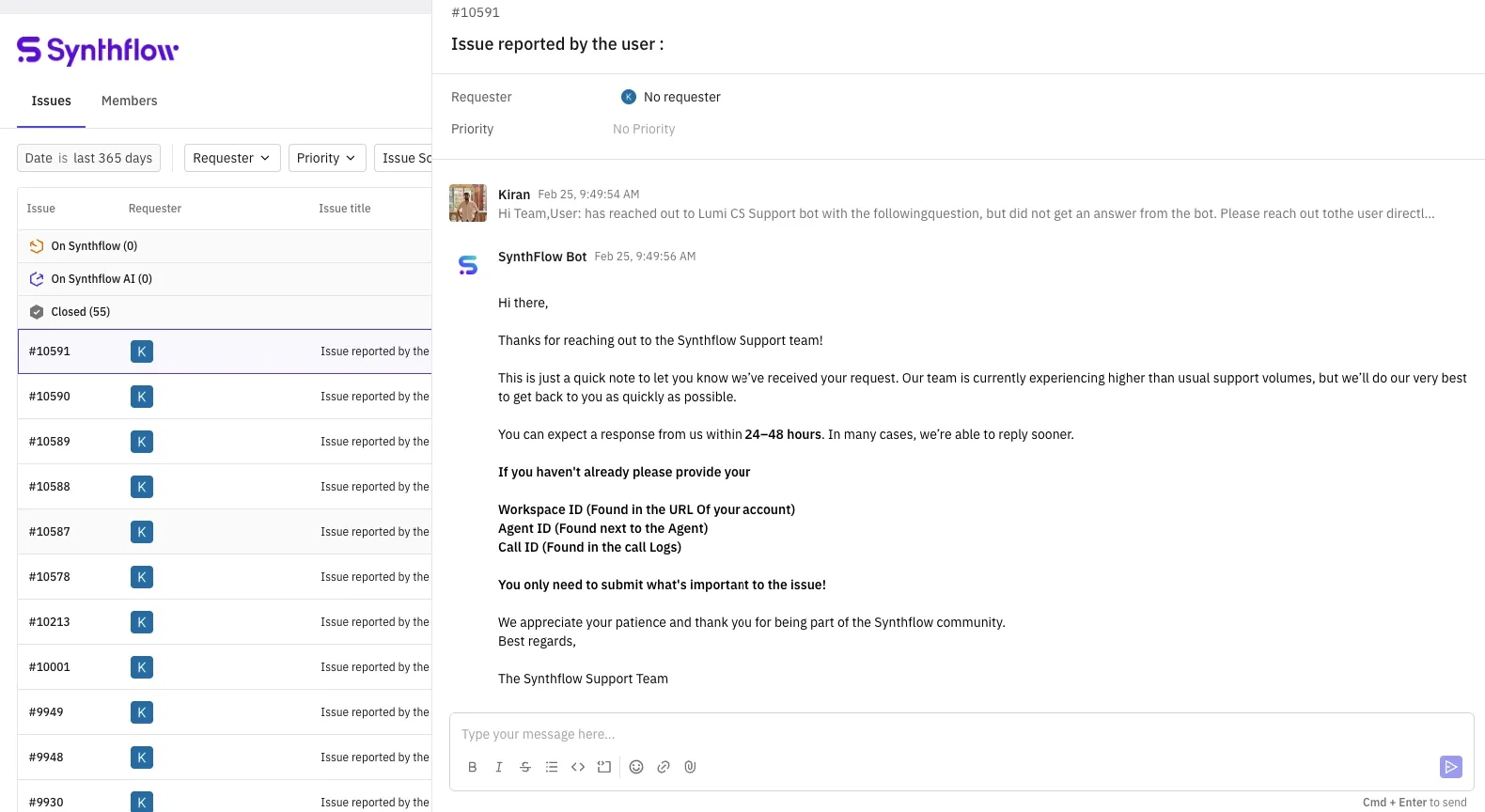The height and width of the screenshot is (812, 1485).
Task: Open the Requester filter dropdown
Action: [232, 158]
